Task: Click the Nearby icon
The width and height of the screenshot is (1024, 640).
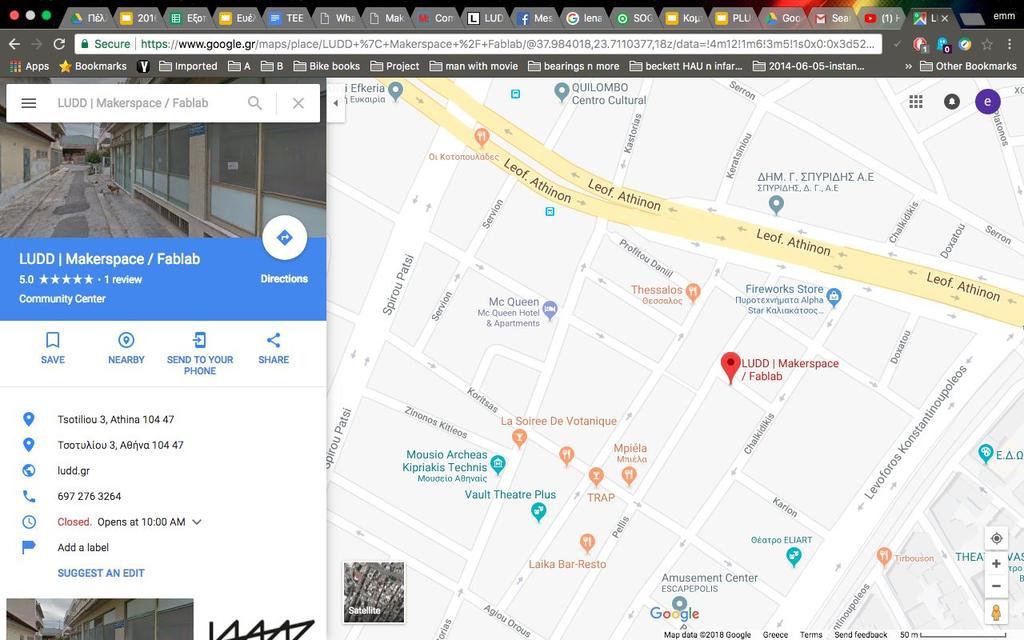Action: click(x=126, y=340)
